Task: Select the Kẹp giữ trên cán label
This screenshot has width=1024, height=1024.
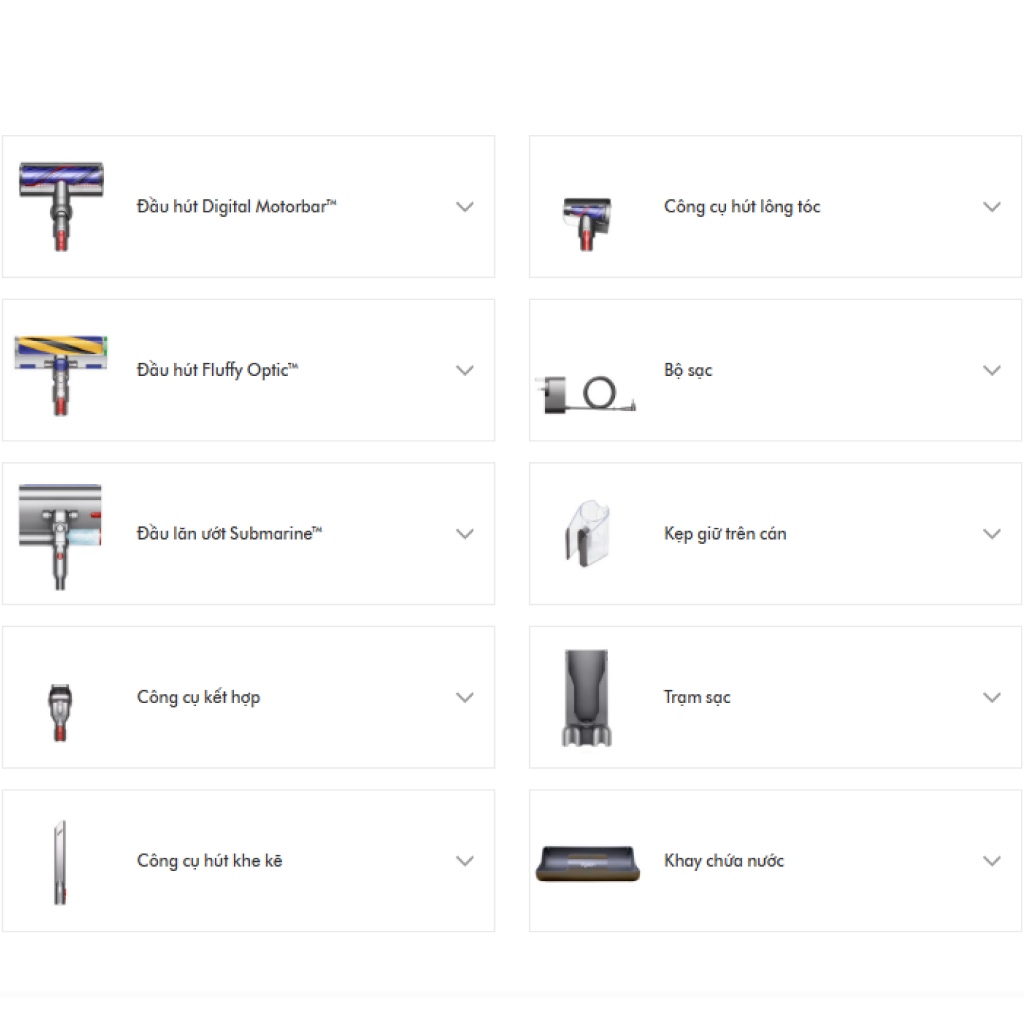Action: click(725, 534)
